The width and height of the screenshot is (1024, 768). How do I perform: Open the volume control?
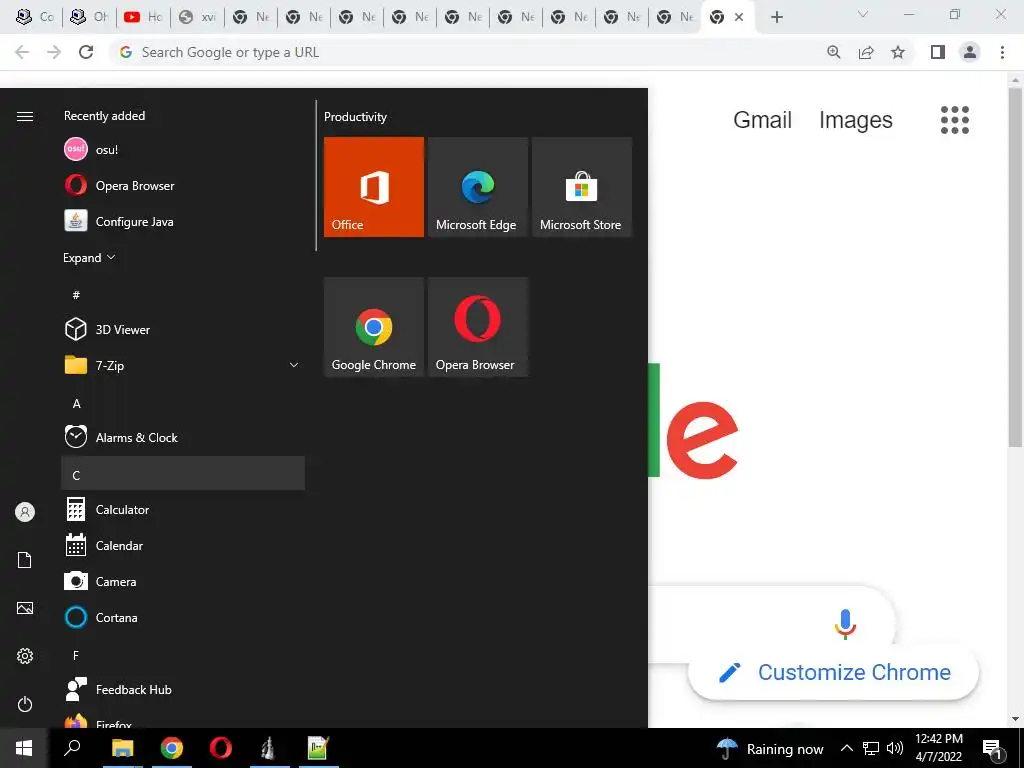[x=895, y=748]
